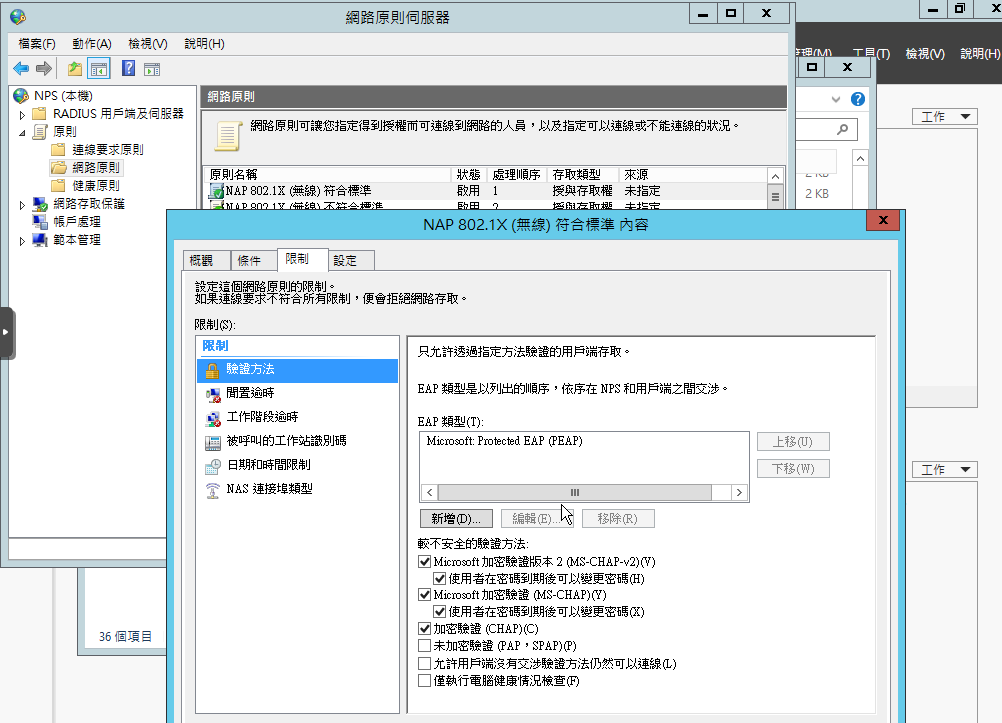
Task: Open the 工具(T) menu in background window
Action: 871,54
